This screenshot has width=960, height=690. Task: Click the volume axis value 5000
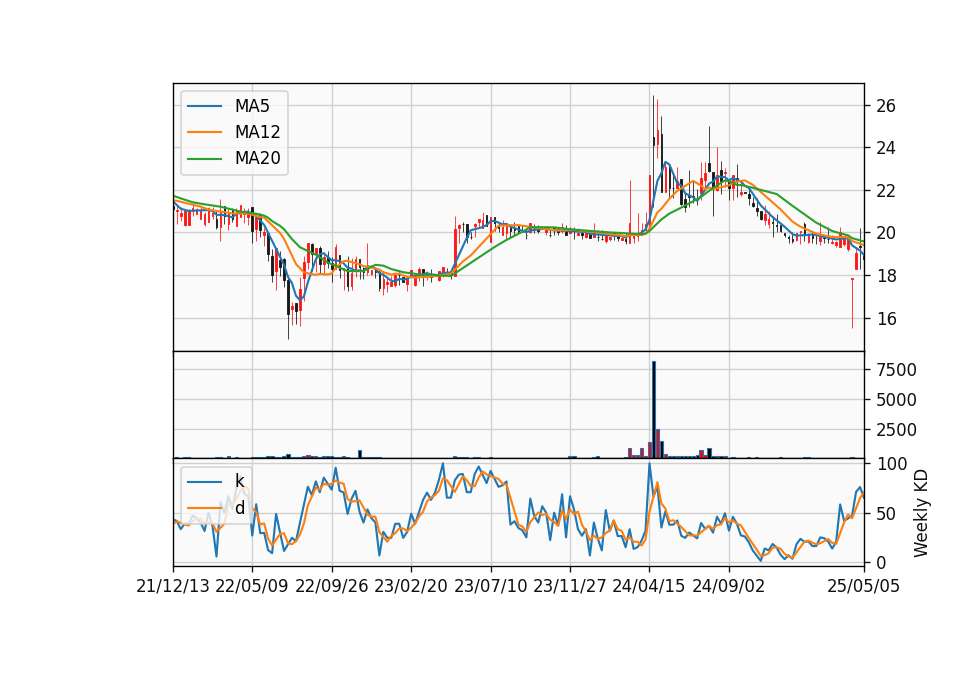pyautogui.click(x=896, y=400)
